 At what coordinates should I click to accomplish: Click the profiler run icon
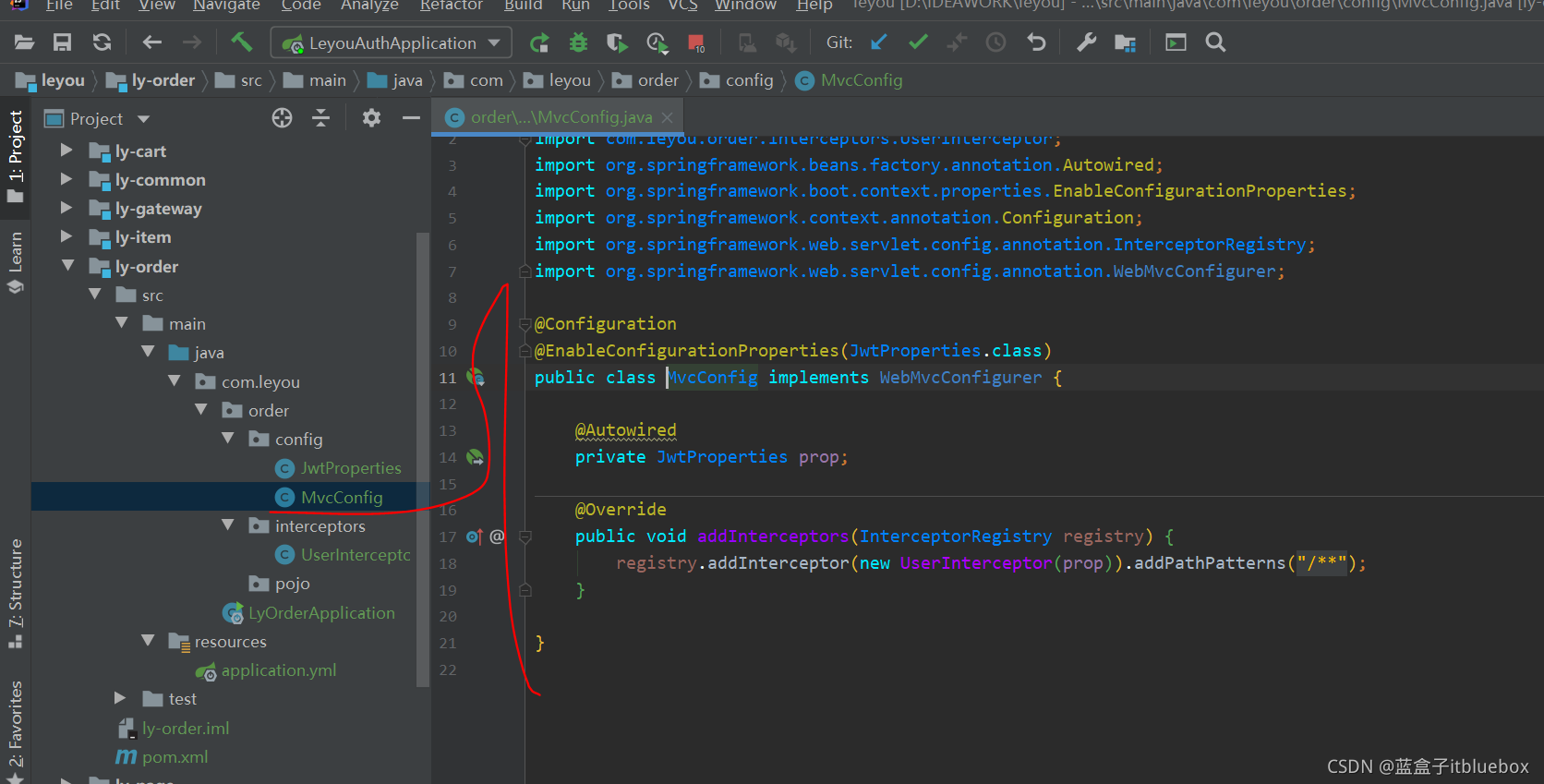[657, 42]
